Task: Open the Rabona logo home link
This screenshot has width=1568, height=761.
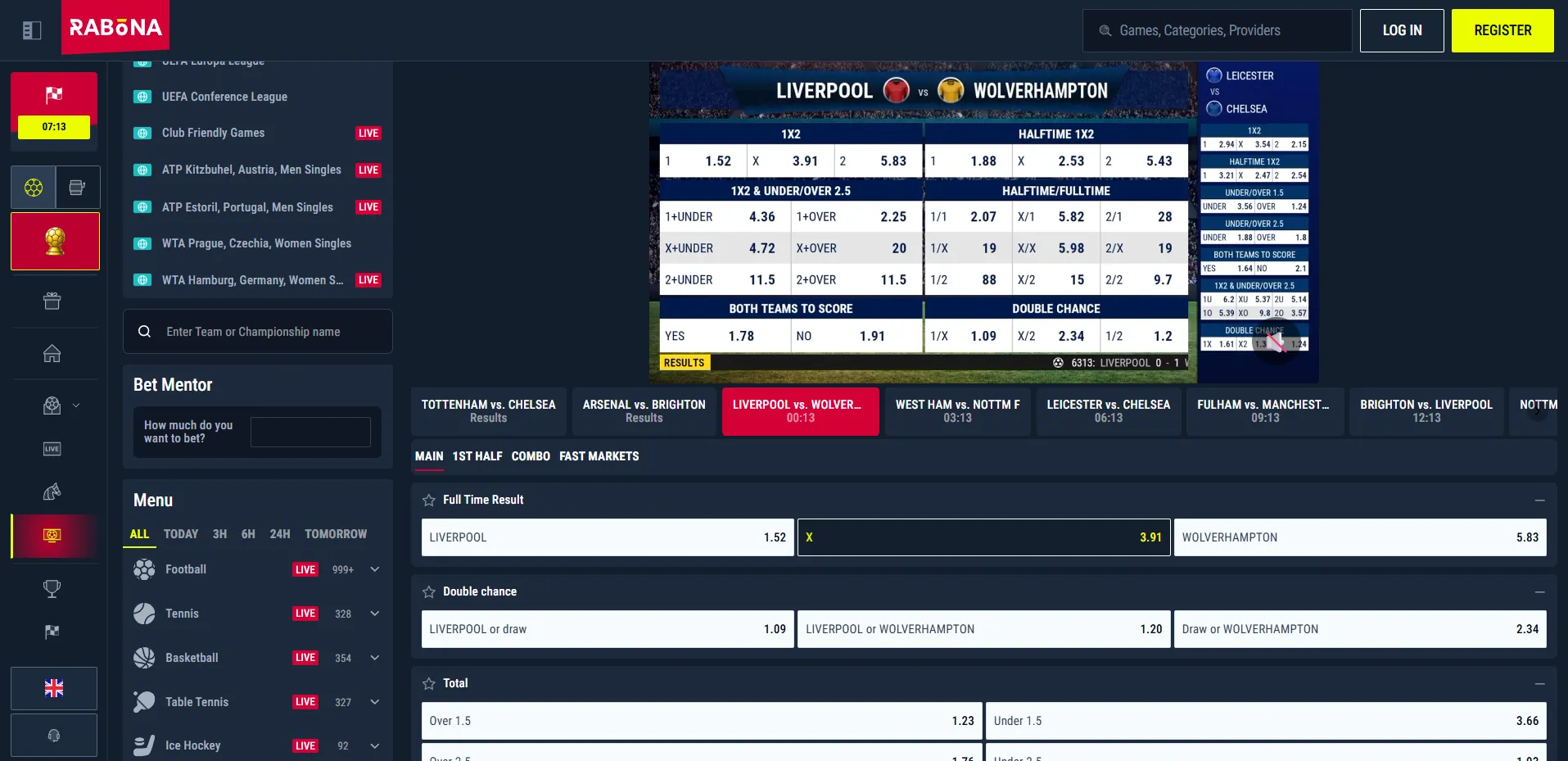Action: pyautogui.click(x=115, y=27)
